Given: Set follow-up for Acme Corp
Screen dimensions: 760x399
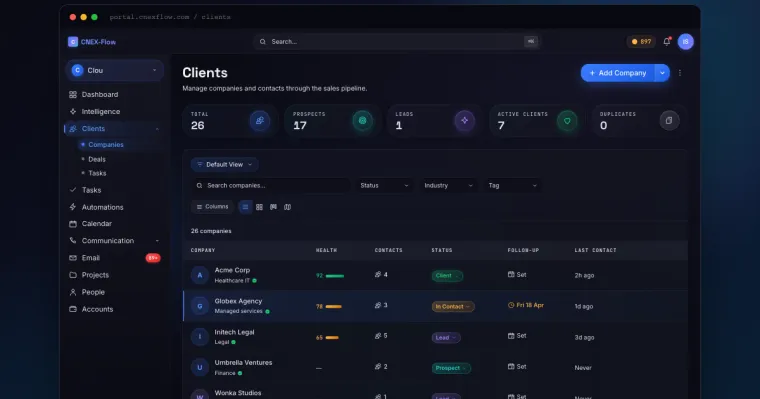Looking at the screenshot, I should [517, 274].
